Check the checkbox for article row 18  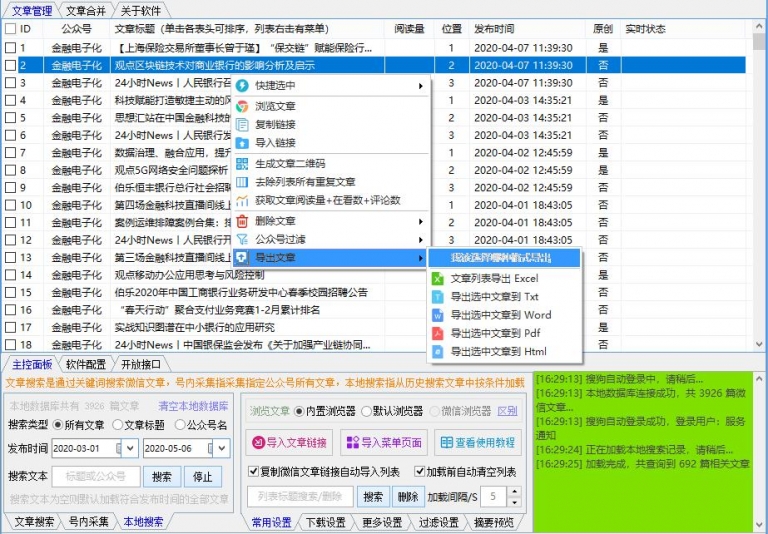pyautogui.click(x=10, y=345)
